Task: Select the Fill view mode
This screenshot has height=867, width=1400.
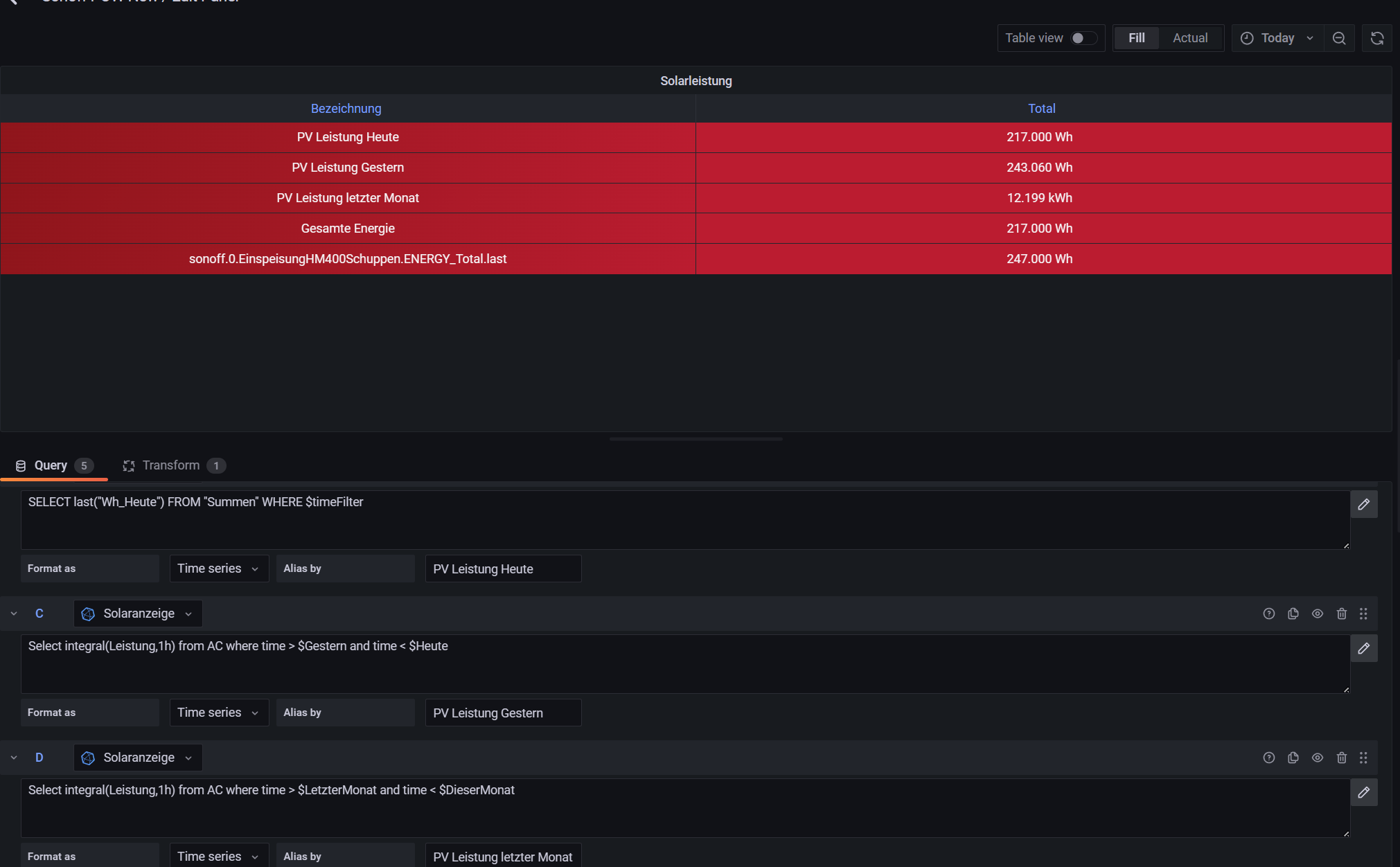Action: coord(1136,38)
